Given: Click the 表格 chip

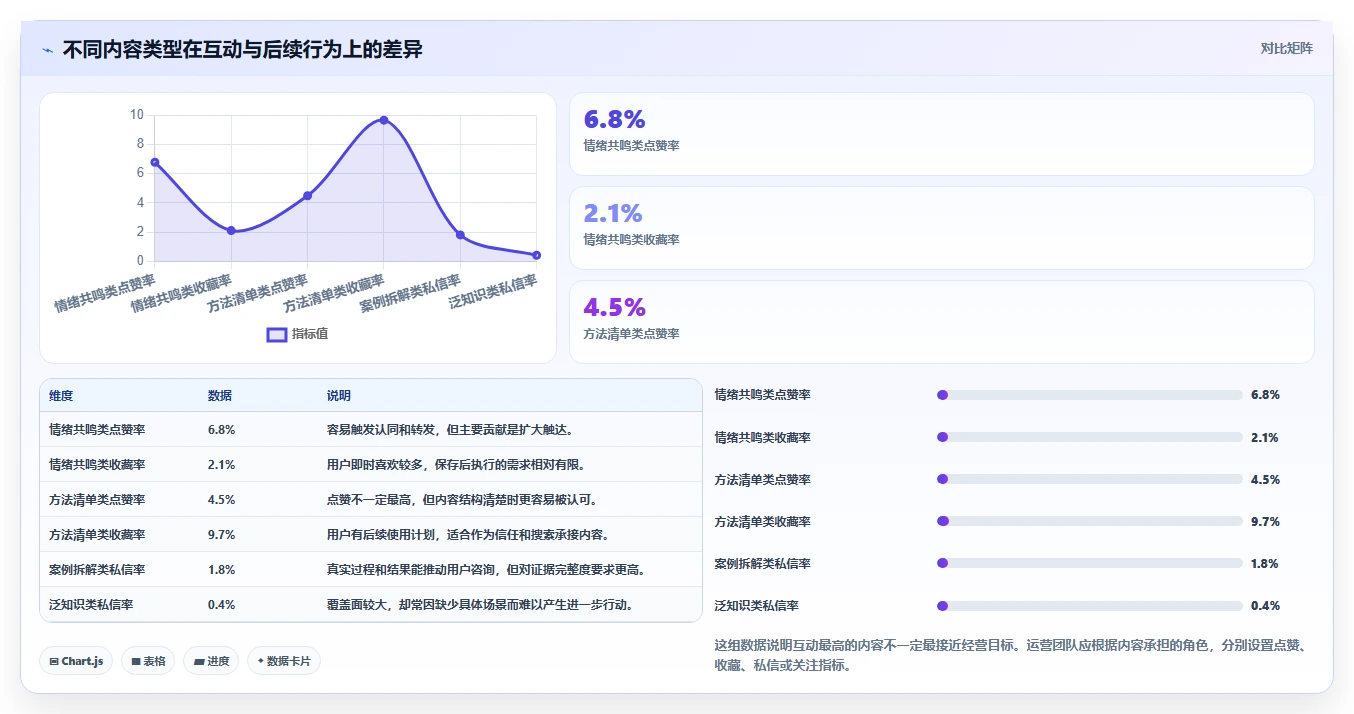Looking at the screenshot, I should [148, 661].
